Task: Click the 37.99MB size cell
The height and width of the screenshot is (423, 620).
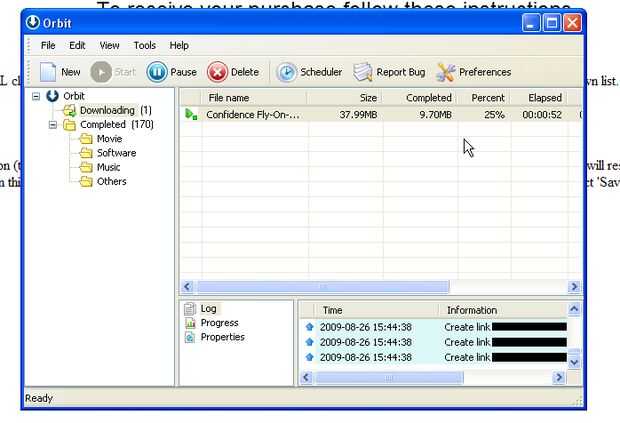Action: pyautogui.click(x=358, y=115)
